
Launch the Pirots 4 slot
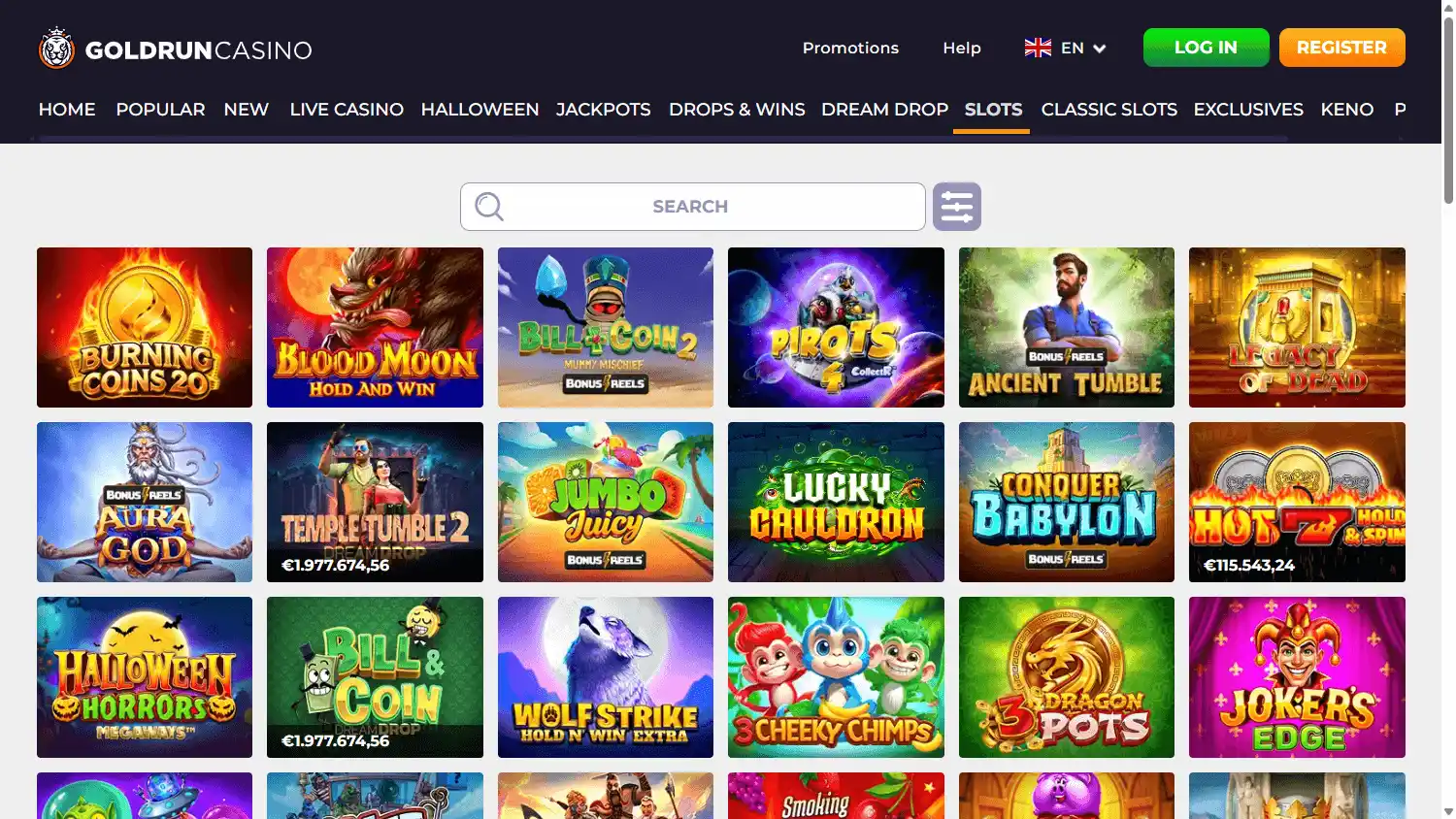click(x=836, y=328)
